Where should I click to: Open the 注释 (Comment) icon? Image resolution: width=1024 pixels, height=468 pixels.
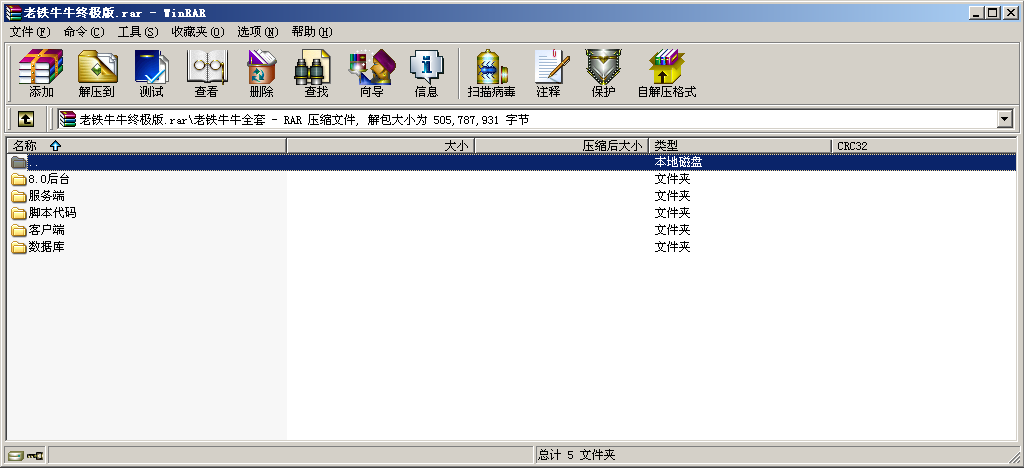[548, 74]
